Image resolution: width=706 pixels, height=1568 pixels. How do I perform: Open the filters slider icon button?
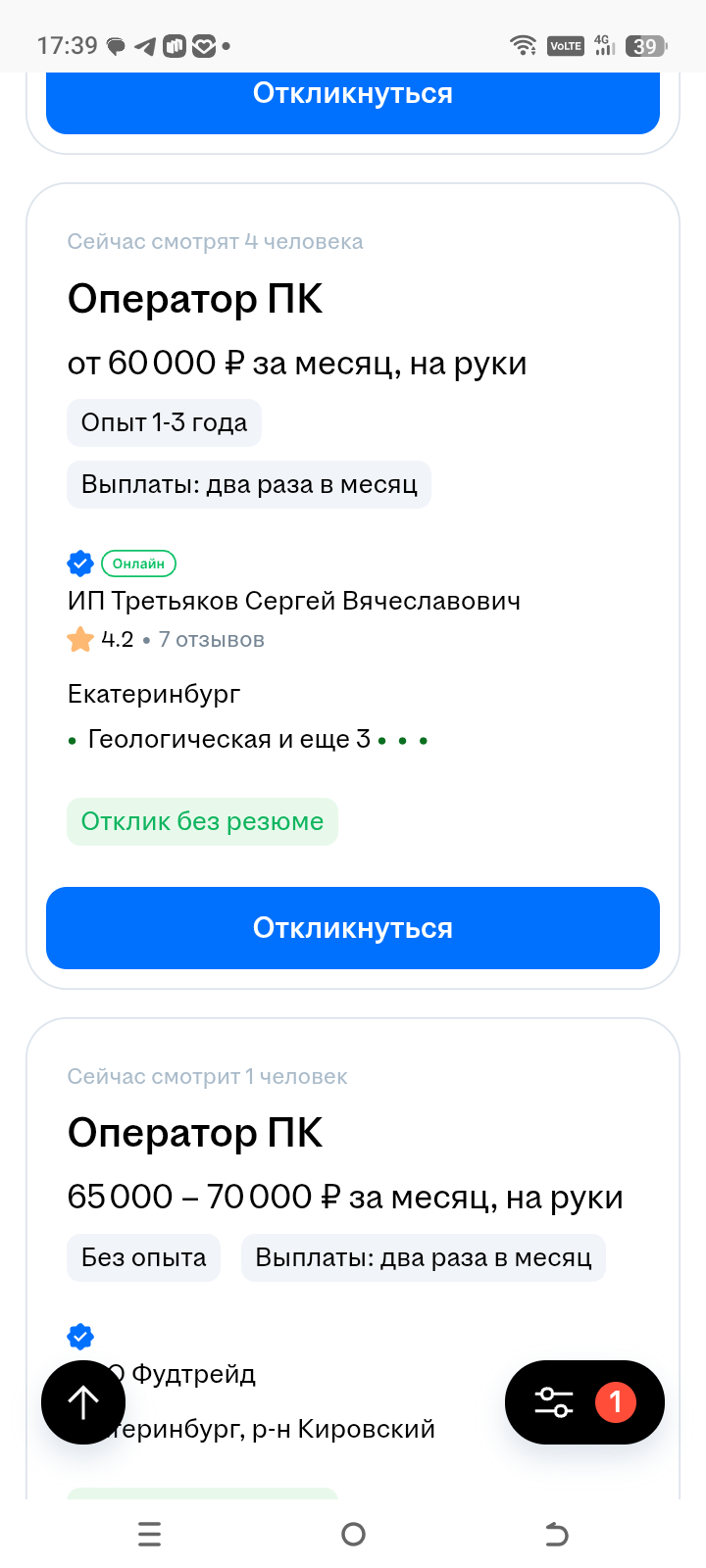[x=554, y=1402]
